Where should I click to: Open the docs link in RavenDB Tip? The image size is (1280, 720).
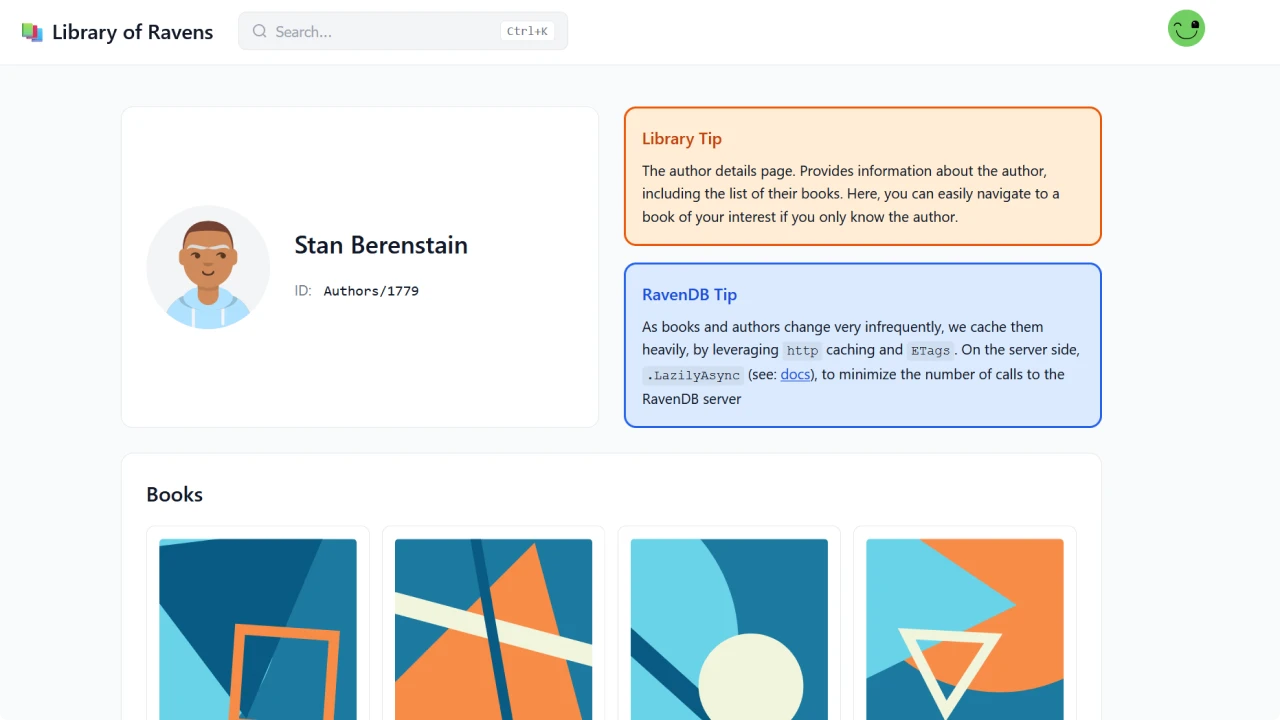pyautogui.click(x=795, y=374)
